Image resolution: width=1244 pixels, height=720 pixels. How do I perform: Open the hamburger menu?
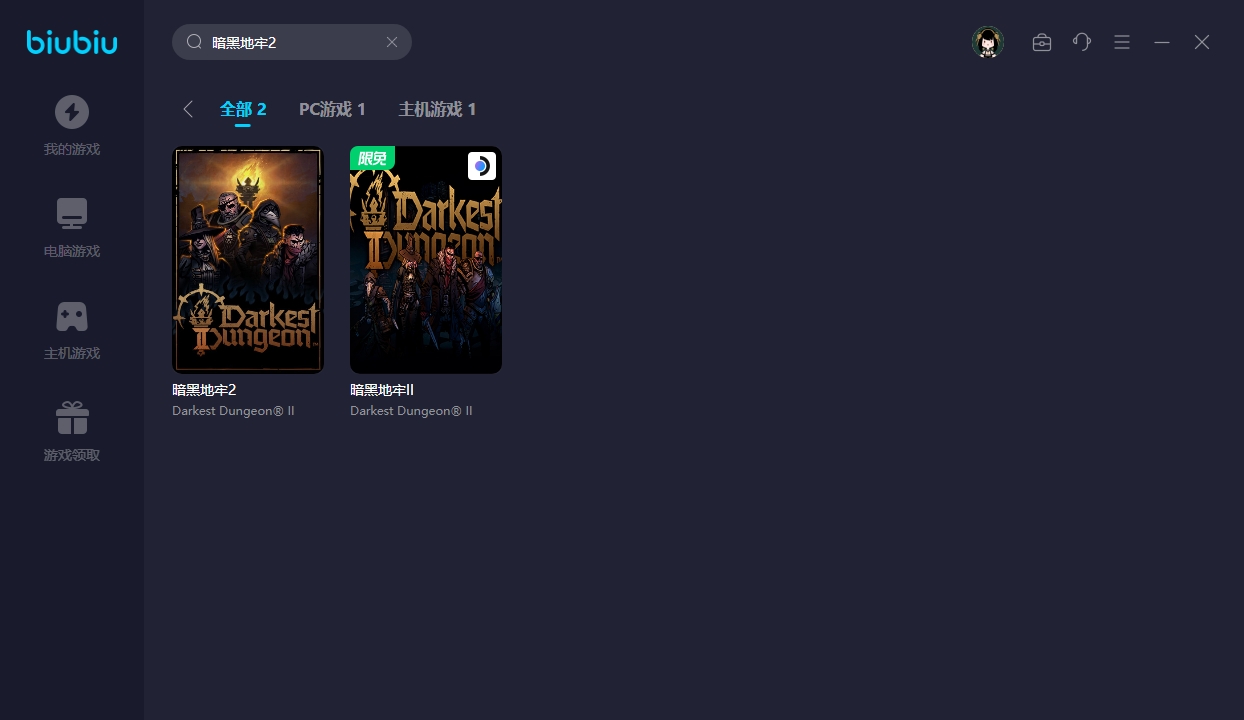(1122, 42)
